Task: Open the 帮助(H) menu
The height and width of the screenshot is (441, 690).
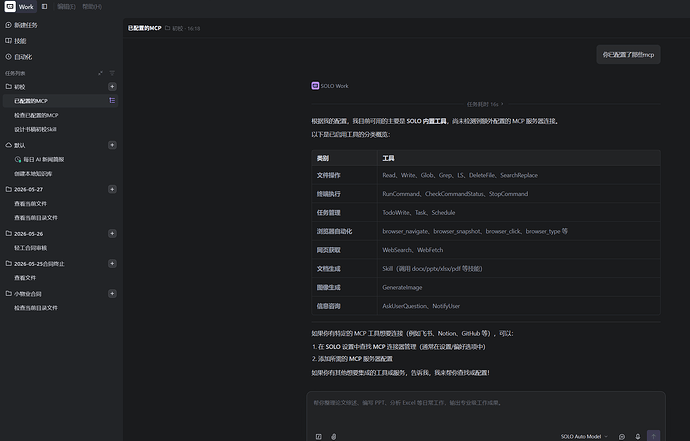Action: coord(92,7)
